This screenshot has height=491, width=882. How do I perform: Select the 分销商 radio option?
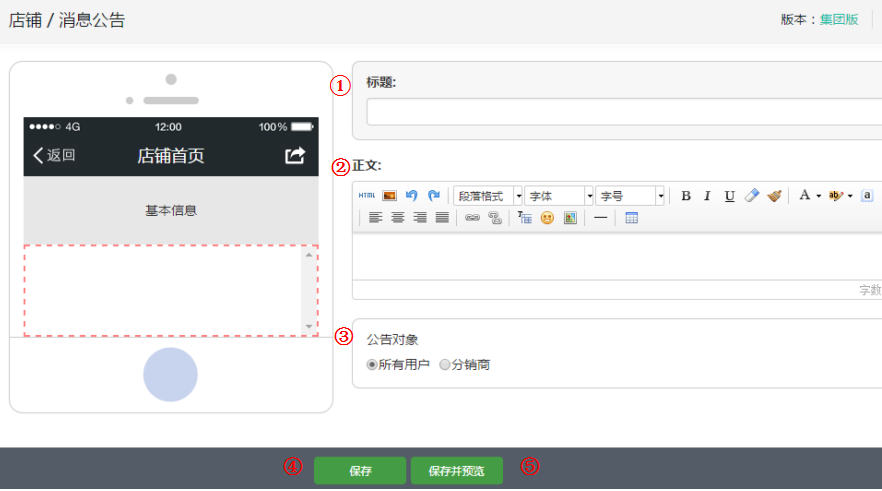coord(445,365)
